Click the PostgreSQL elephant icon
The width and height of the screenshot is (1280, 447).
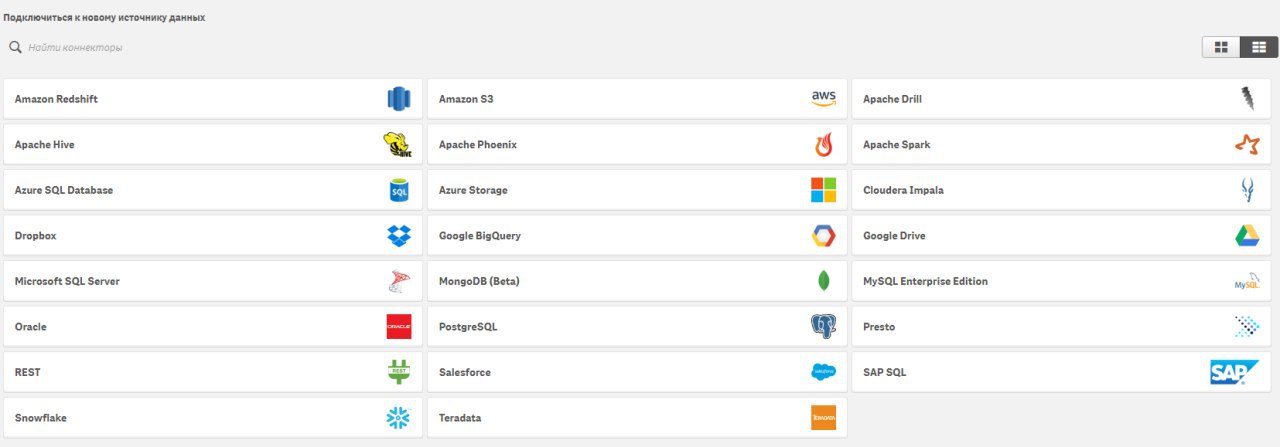point(823,327)
